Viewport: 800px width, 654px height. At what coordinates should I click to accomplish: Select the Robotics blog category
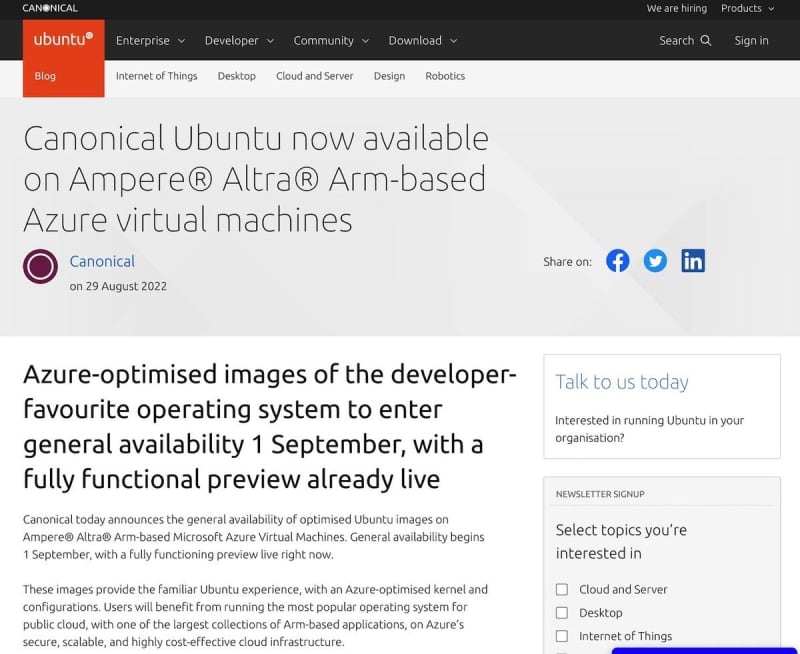445,76
